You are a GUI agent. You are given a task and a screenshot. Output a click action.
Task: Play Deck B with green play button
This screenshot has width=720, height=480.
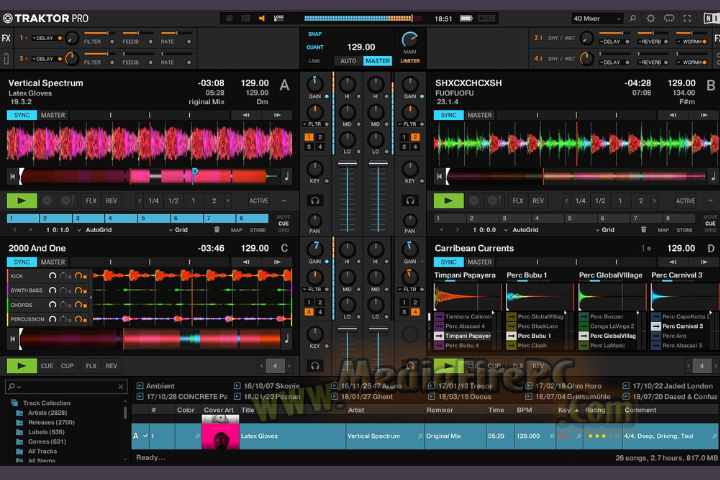[x=449, y=201]
